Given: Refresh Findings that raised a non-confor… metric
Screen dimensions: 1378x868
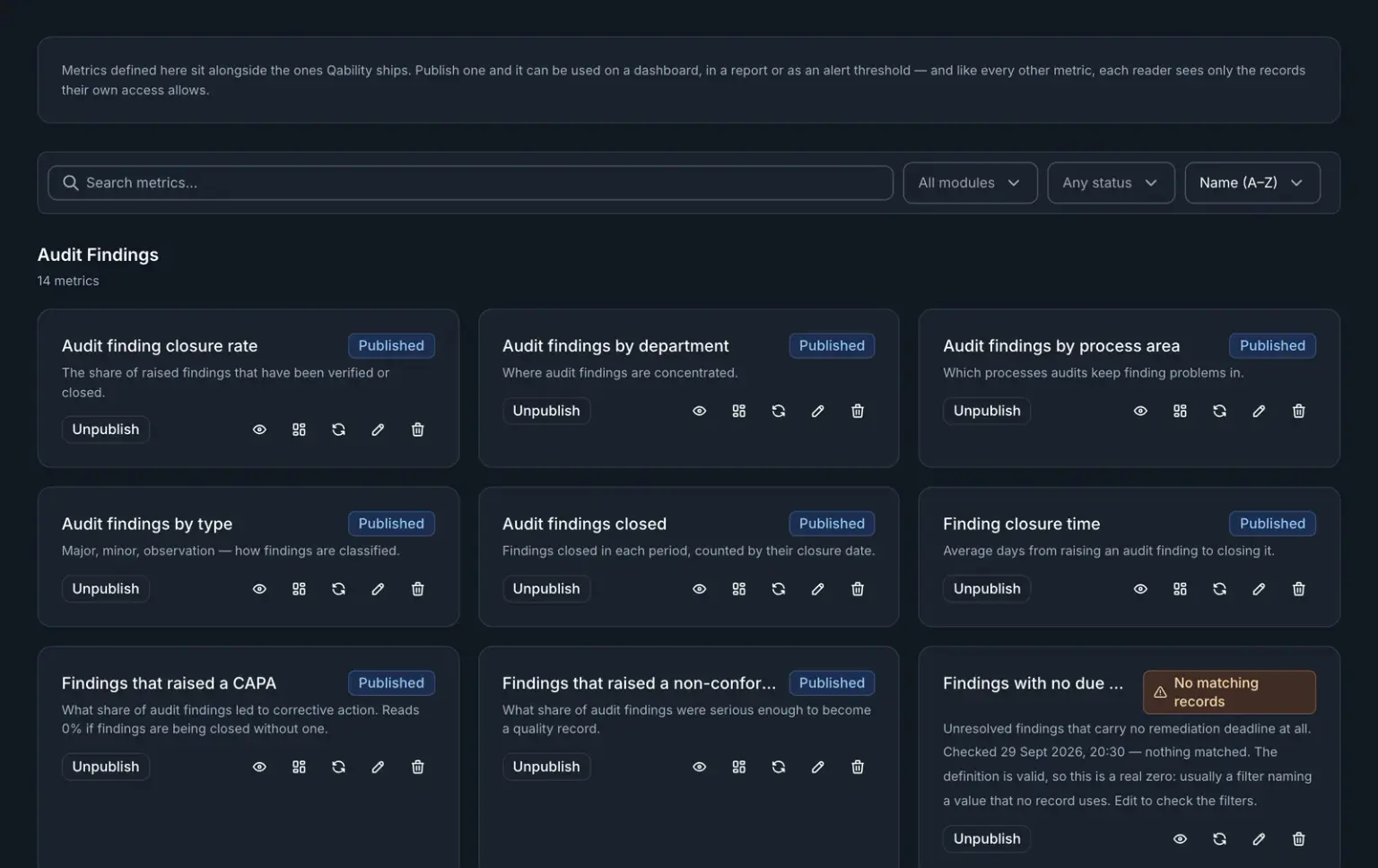Looking at the screenshot, I should pyautogui.click(x=779, y=767).
